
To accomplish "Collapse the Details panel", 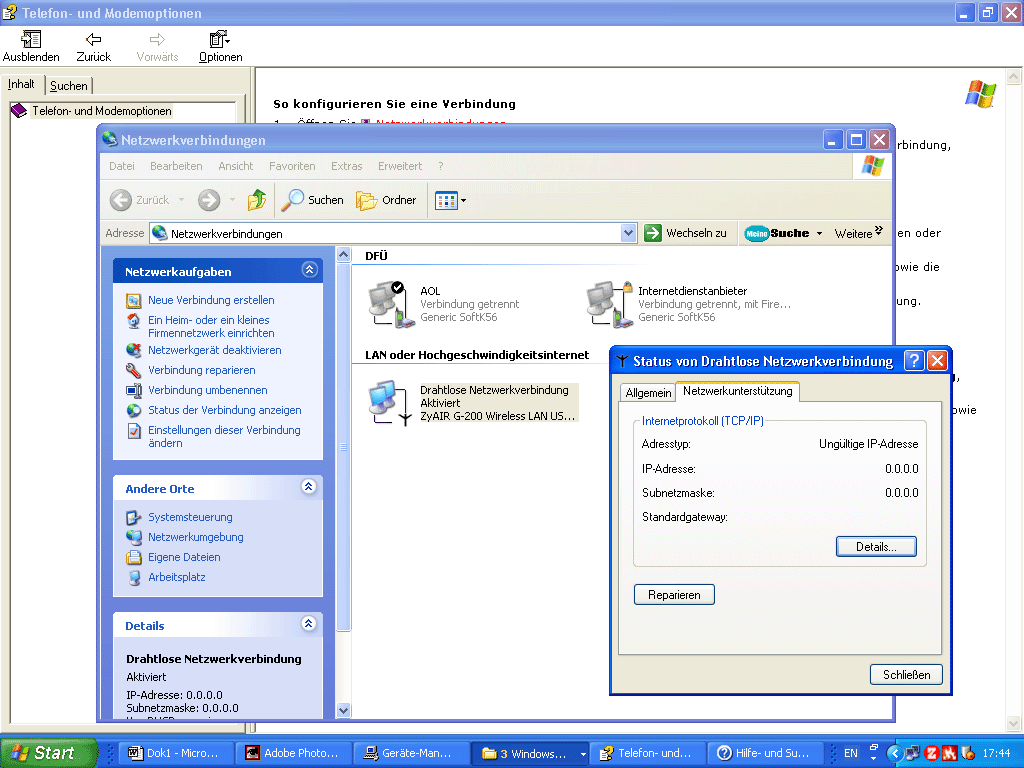I will click(x=309, y=624).
